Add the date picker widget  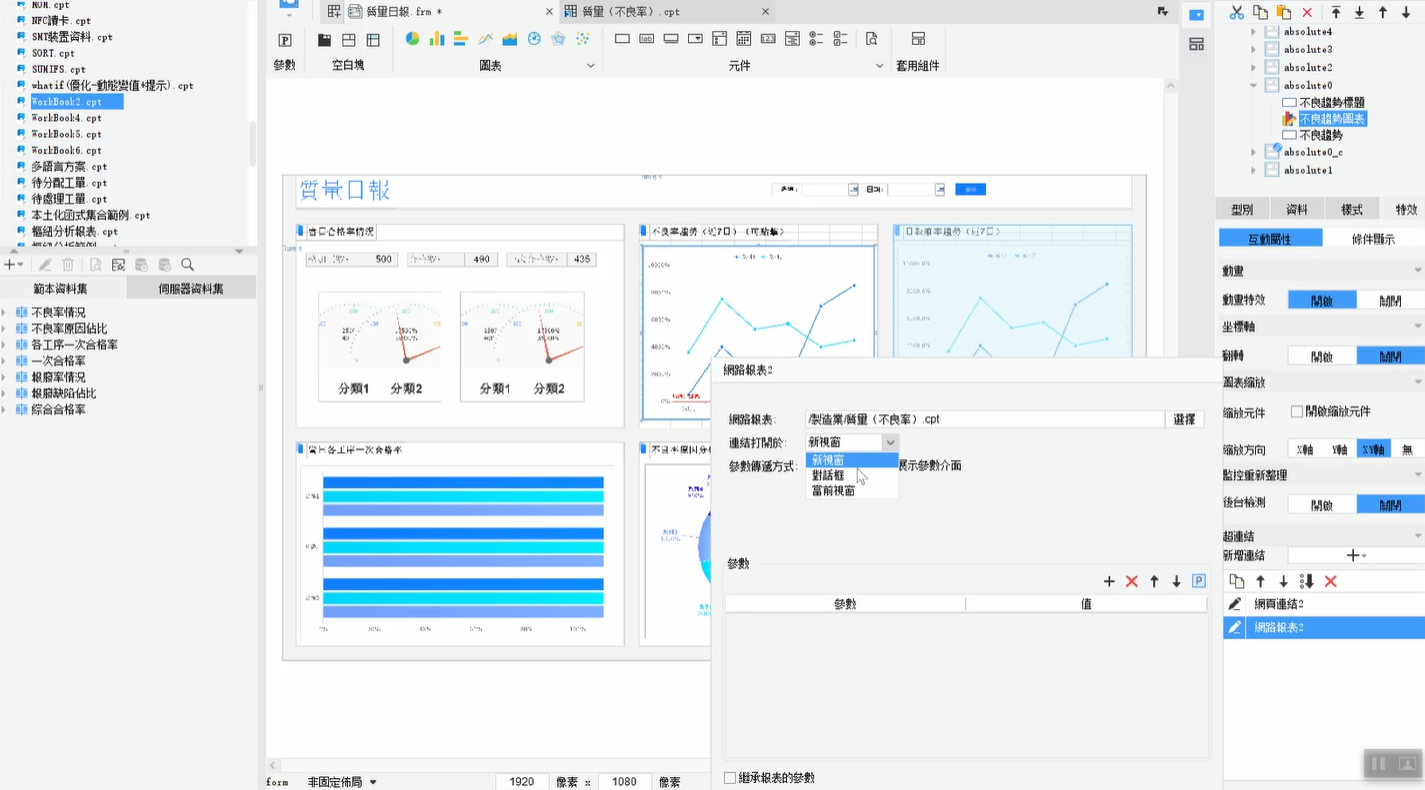[x=744, y=39]
